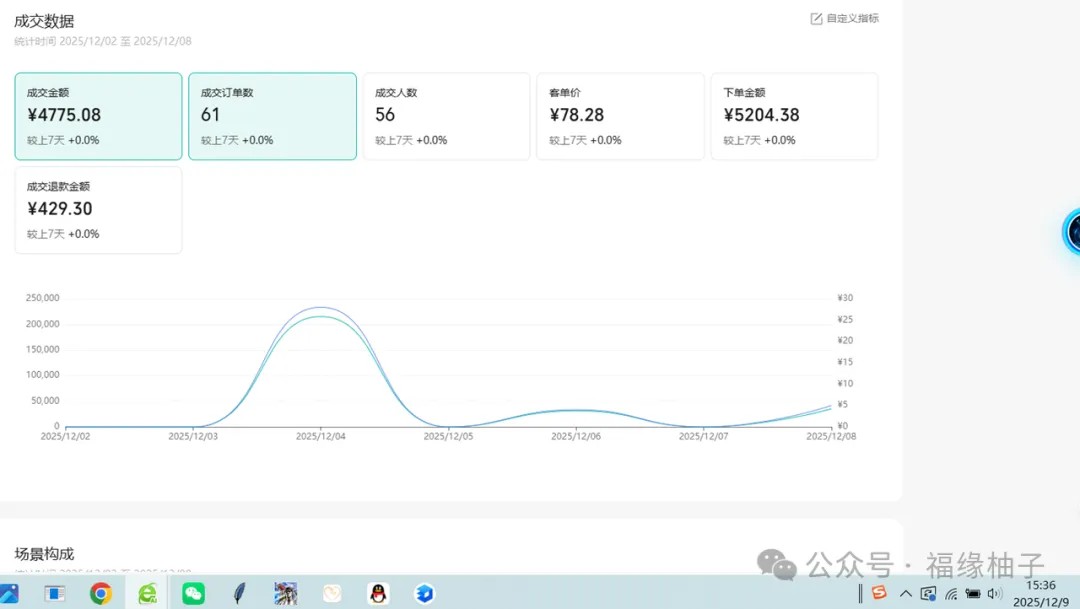Enable the 客单价 metric card
1080x609 pixels.
pos(620,116)
